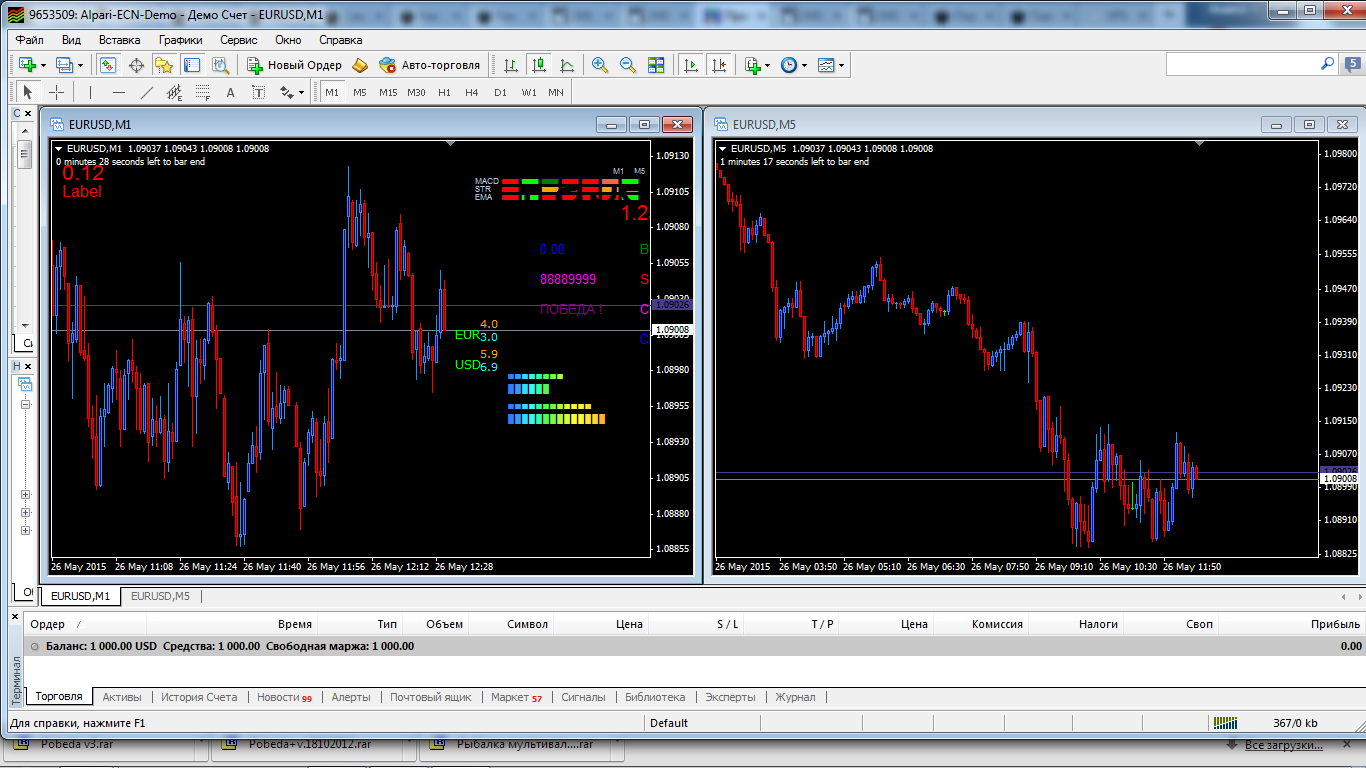Switch timeframe to M30
Image resolution: width=1366 pixels, height=768 pixels.
(x=416, y=92)
